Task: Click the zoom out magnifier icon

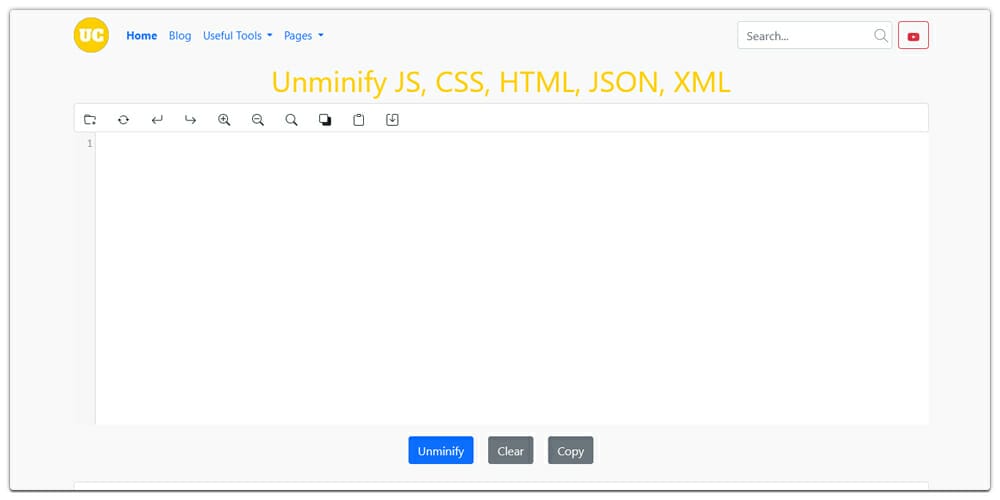Action: (258, 120)
